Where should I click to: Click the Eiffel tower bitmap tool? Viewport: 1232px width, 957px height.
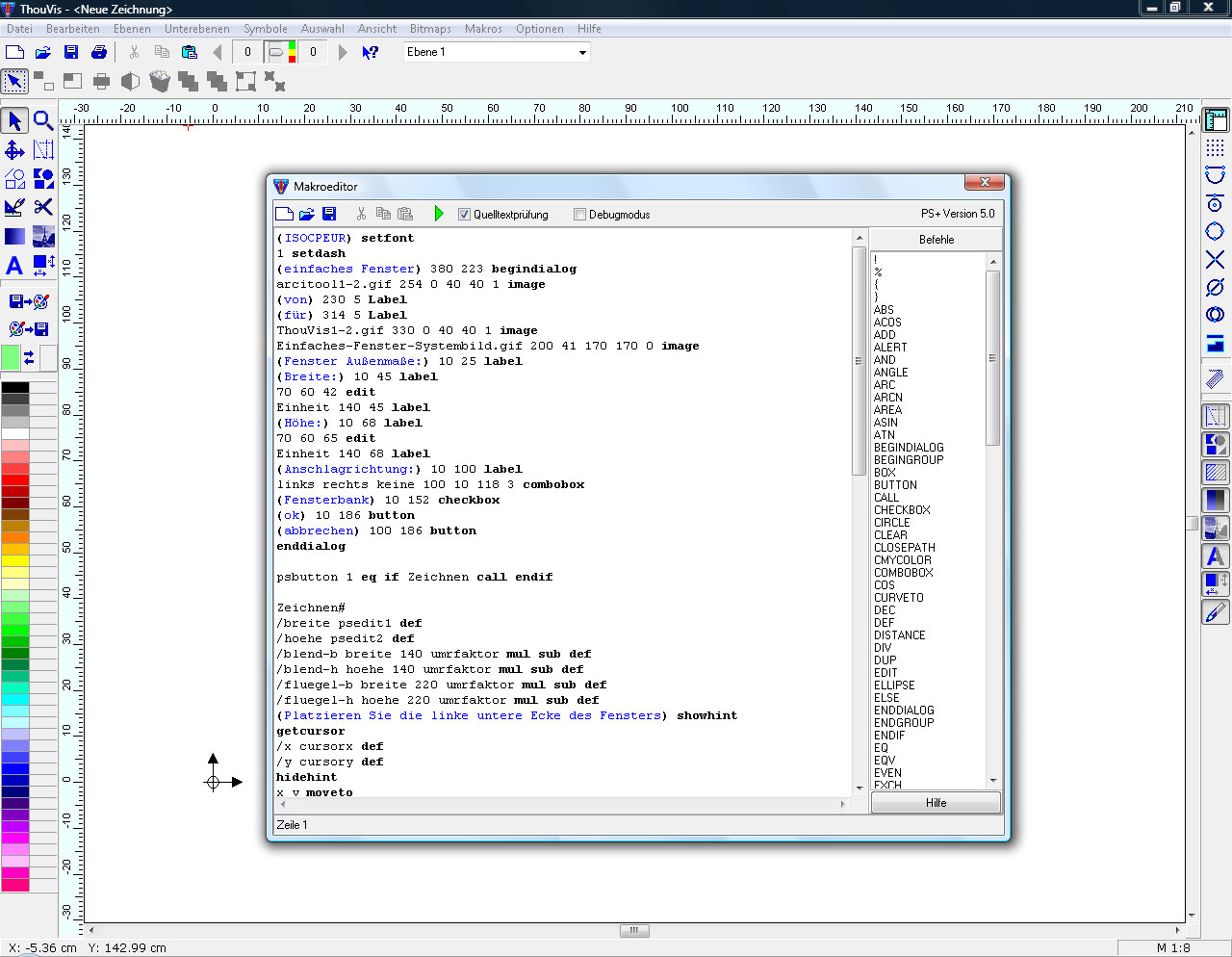43,237
